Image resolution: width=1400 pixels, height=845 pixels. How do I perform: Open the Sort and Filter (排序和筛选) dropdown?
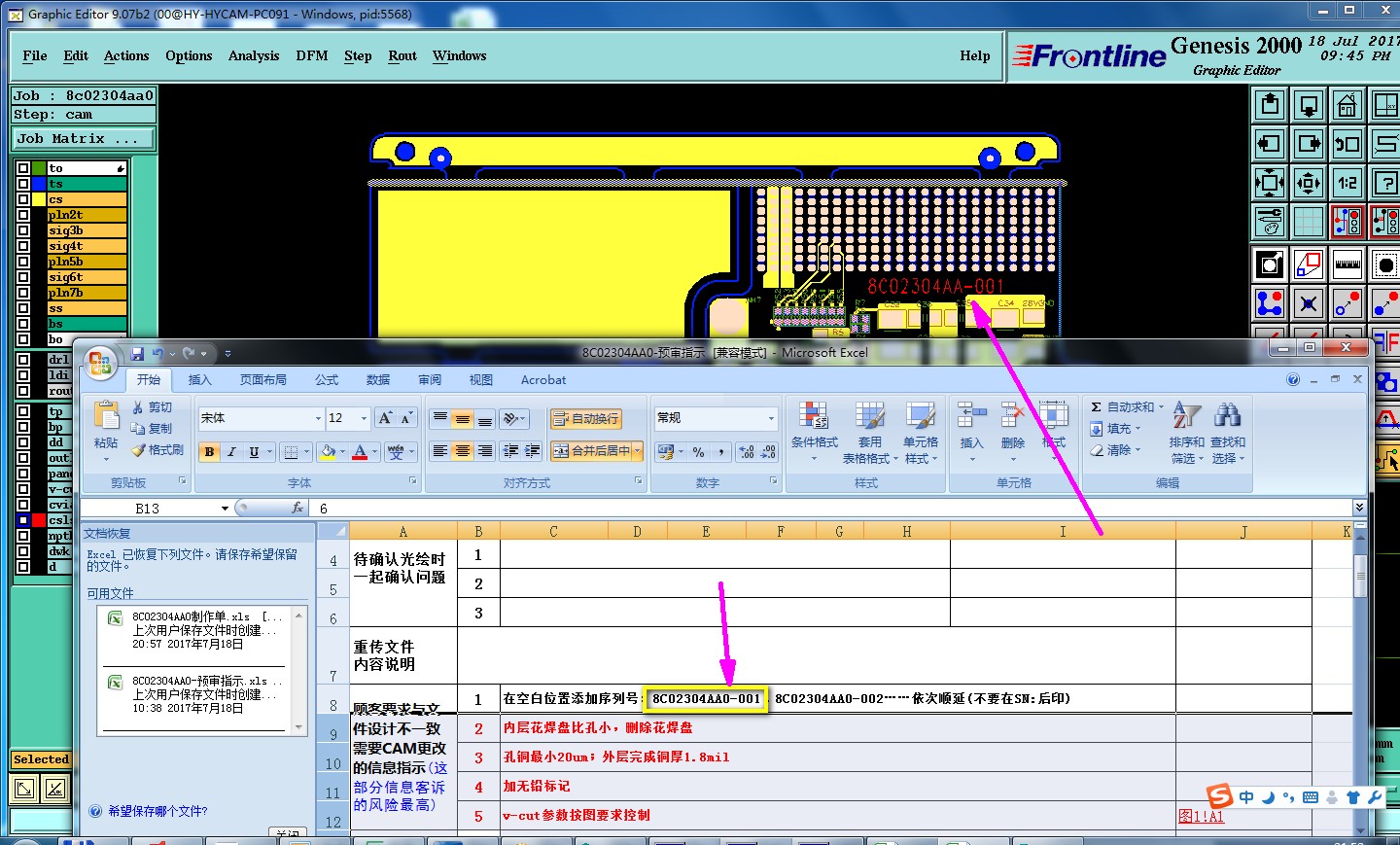(x=1186, y=432)
